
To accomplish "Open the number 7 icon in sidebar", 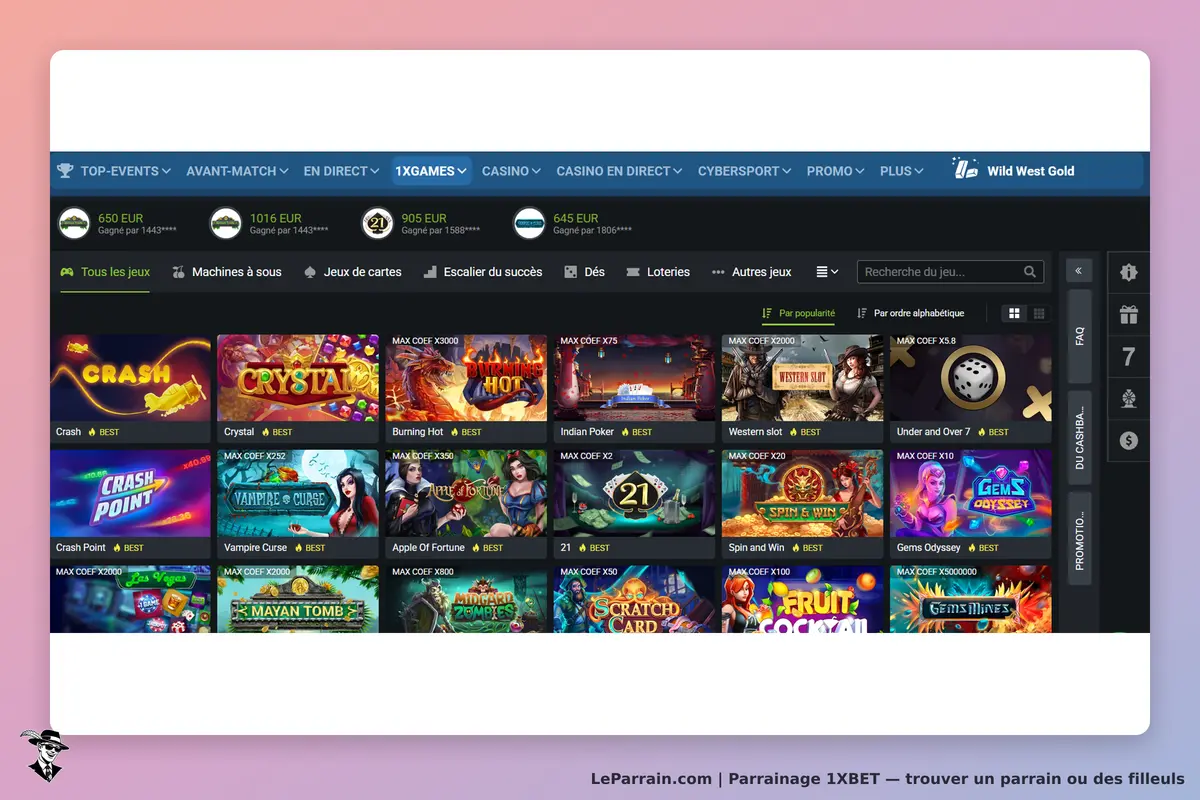I will pos(1129,357).
